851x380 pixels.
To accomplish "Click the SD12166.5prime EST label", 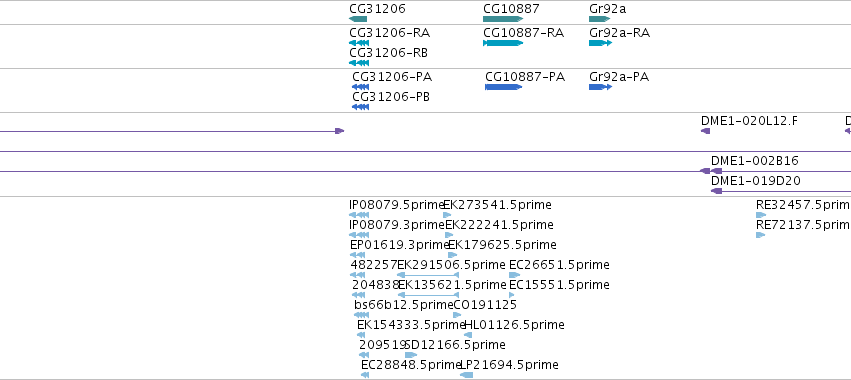I will pos(455,345).
